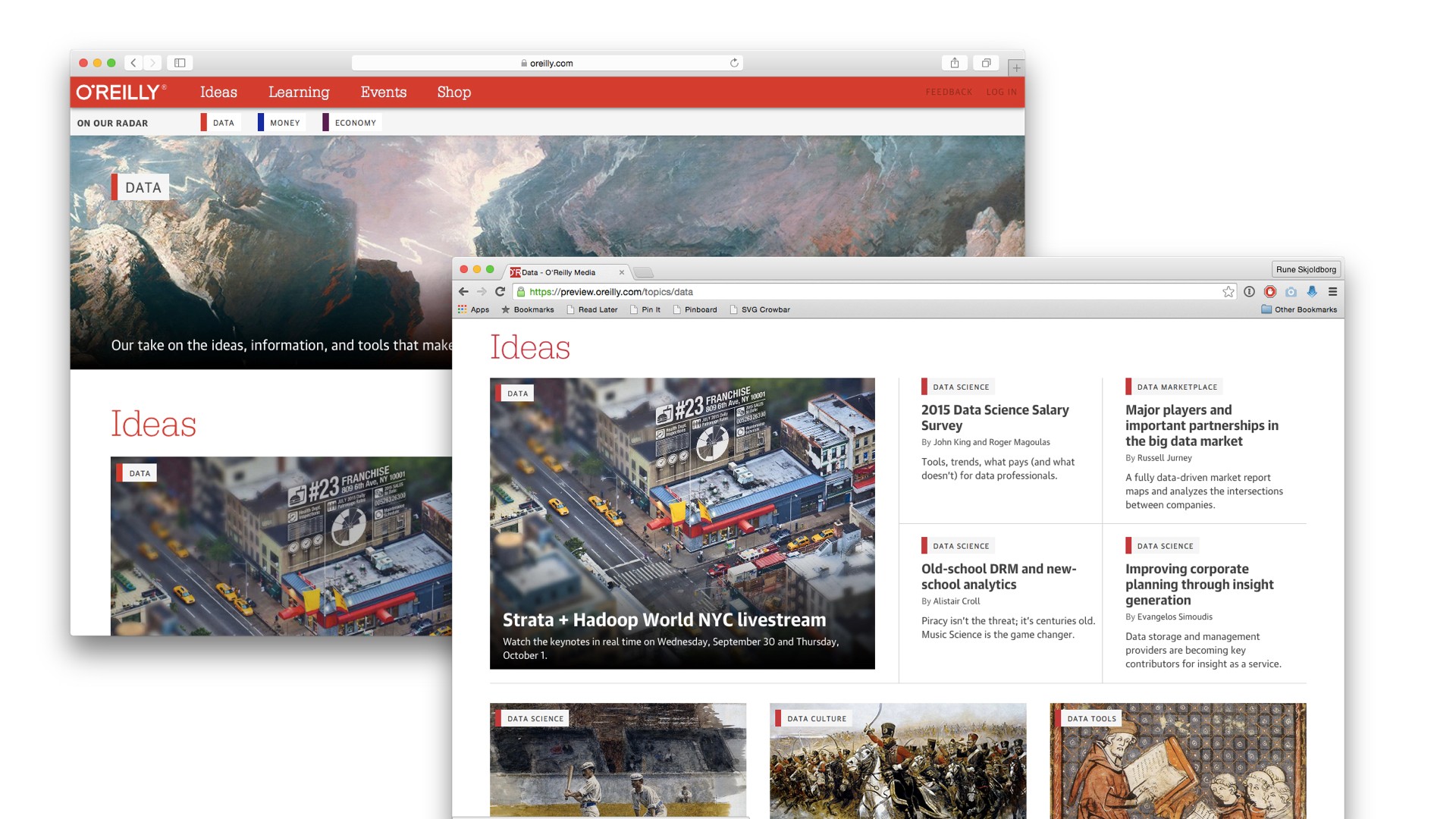Image resolution: width=1456 pixels, height=819 pixels.
Task: Toggle the Safari sidebar button
Action: pos(180,63)
